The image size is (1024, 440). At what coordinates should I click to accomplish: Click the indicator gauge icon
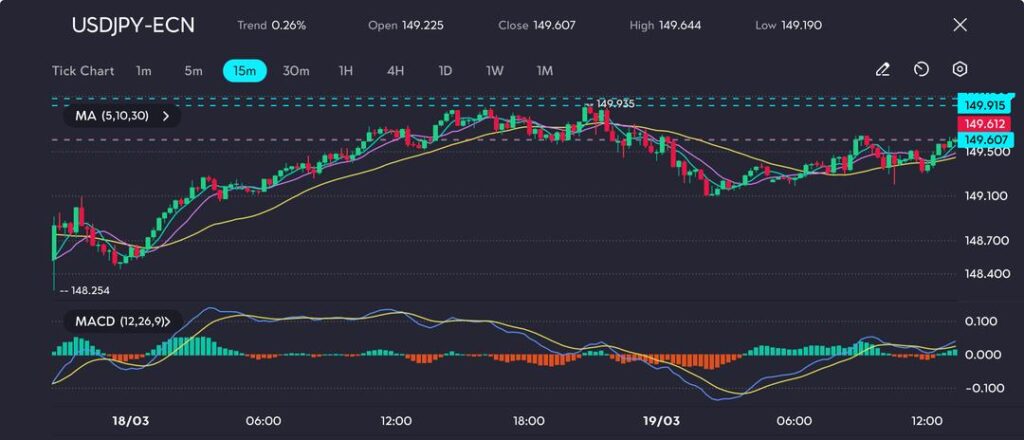click(x=921, y=70)
